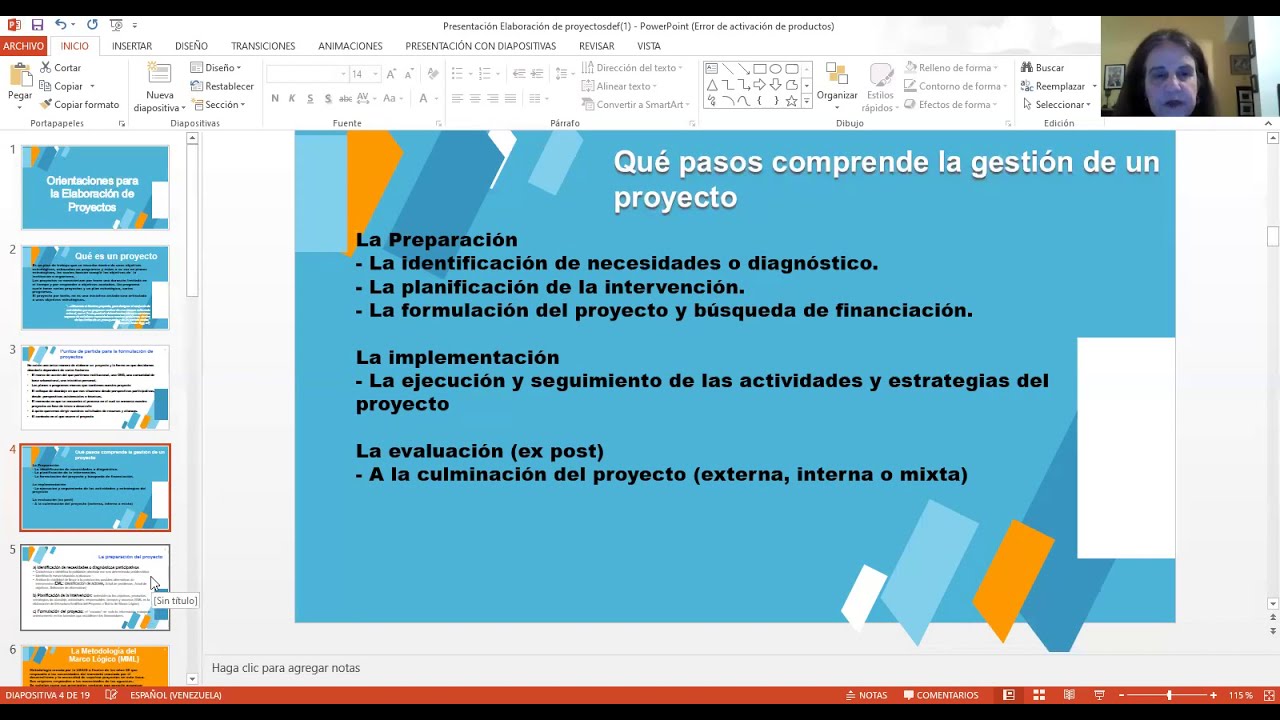The height and width of the screenshot is (720, 1280).
Task: Click ESPAÑOL (VENEZUELA) language indicator
Action: click(x=175, y=695)
